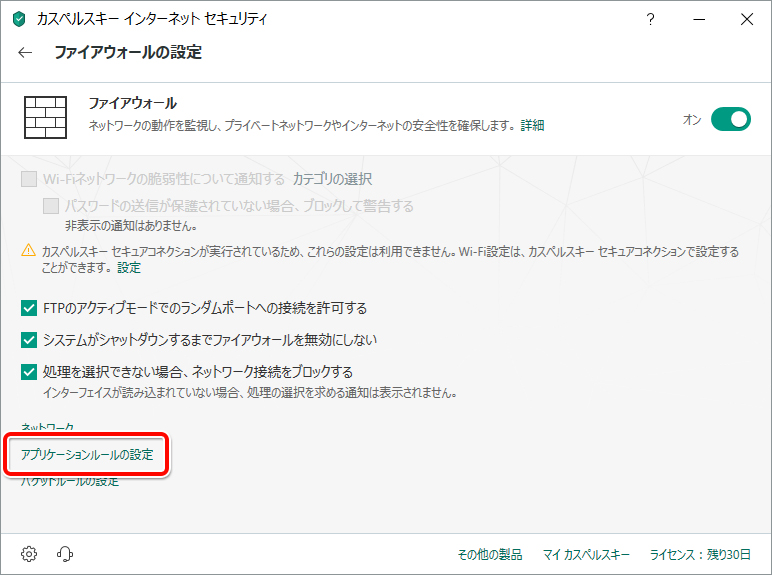Go back using the left arrow icon
Viewport: 772px width, 575px height.
[x=25, y=53]
